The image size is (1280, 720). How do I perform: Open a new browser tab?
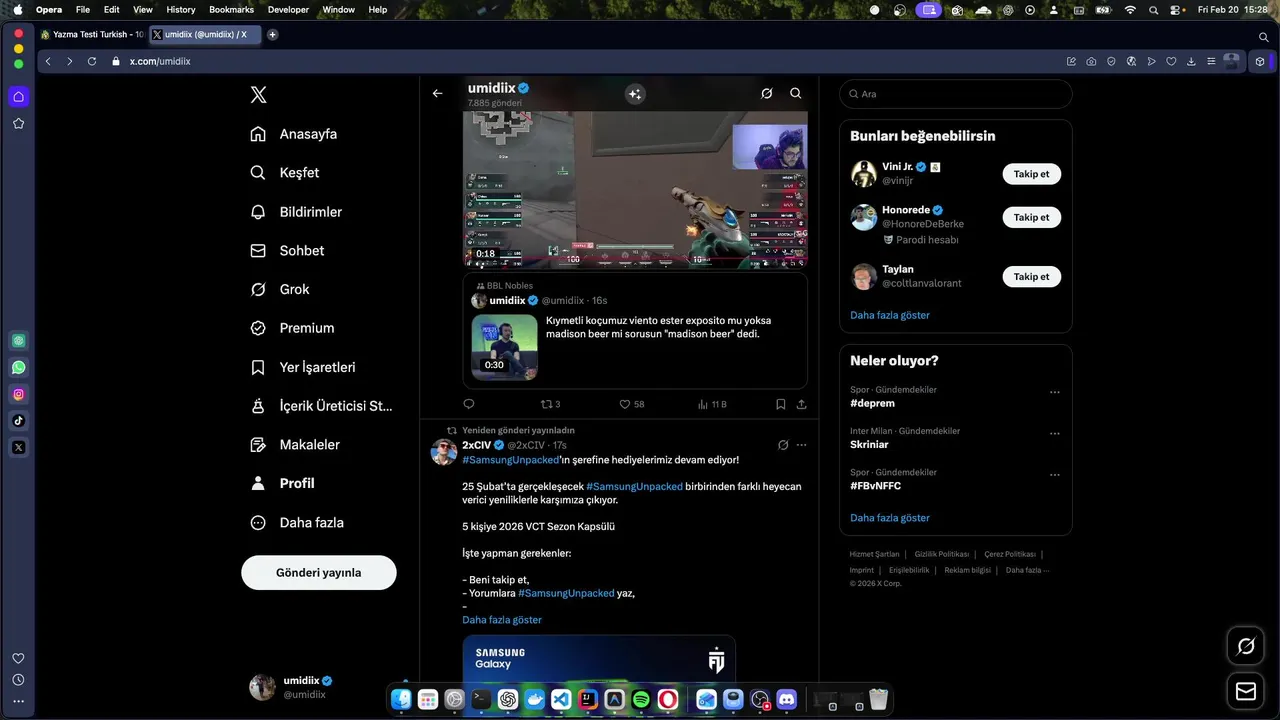click(272, 34)
